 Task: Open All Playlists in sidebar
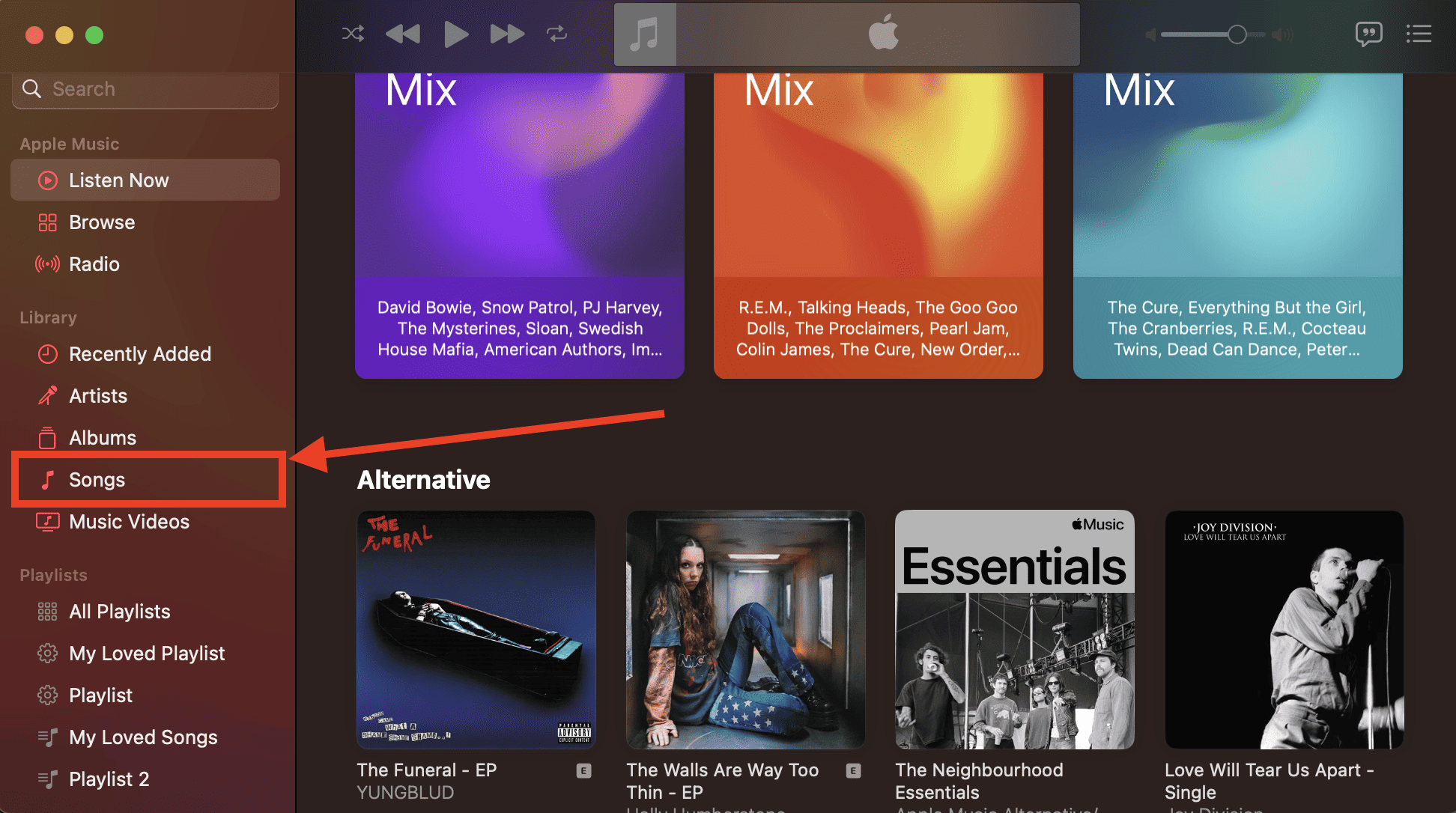click(x=119, y=610)
